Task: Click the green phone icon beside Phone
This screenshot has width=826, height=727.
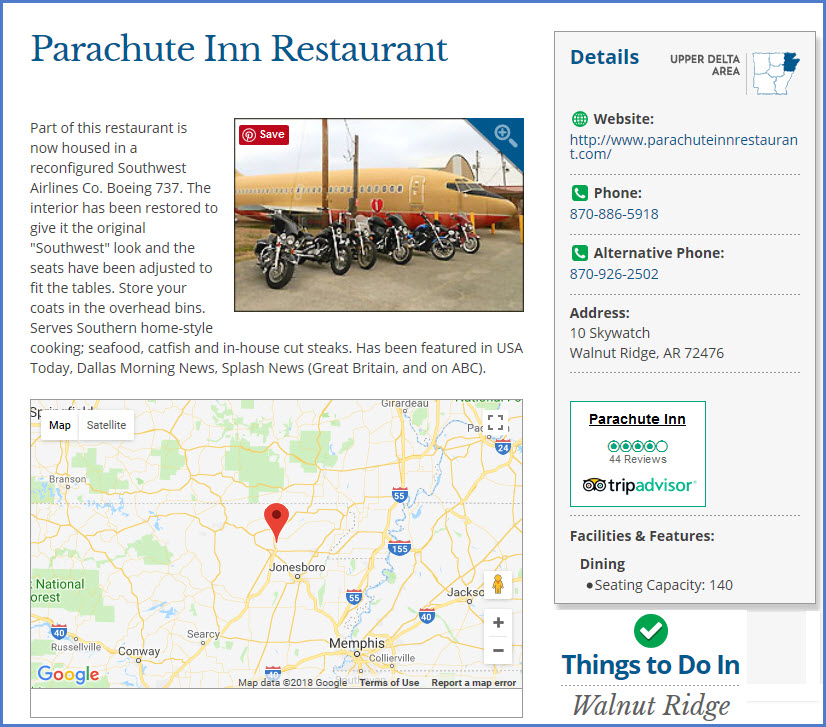Action: [x=579, y=193]
